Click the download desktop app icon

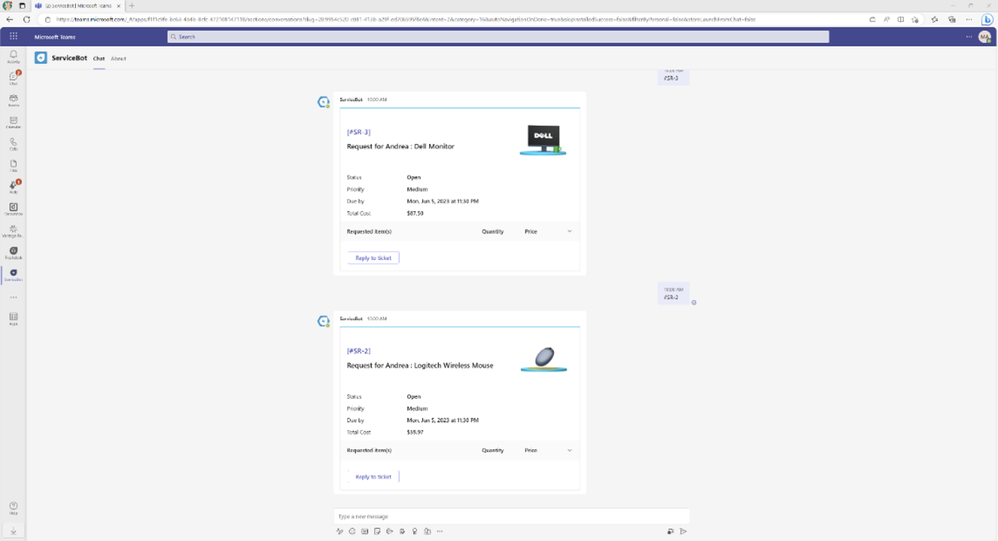pos(13,531)
